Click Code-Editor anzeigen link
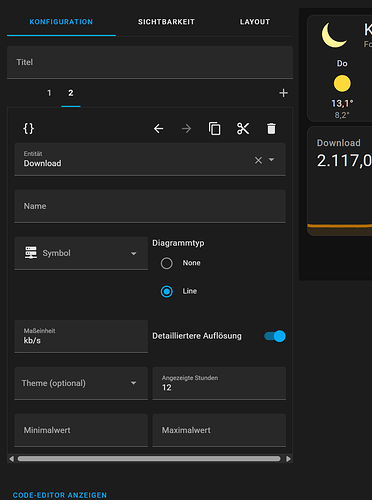Screen dimensions: 372x500 coord(60,495)
